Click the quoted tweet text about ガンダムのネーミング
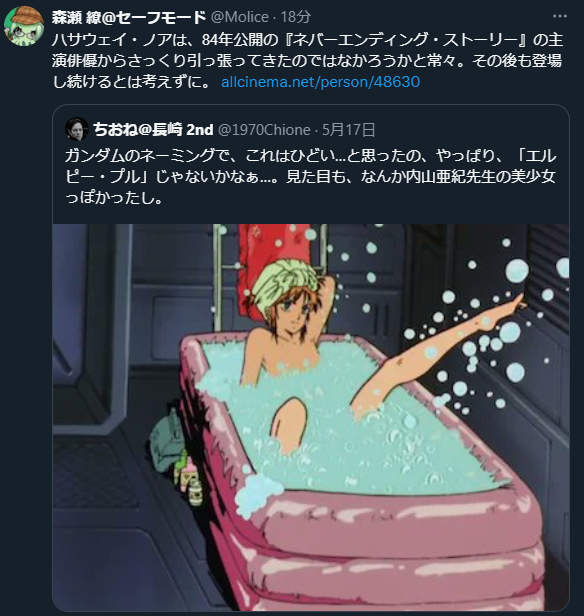Image resolution: width=584 pixels, height=616 pixels. [311, 177]
